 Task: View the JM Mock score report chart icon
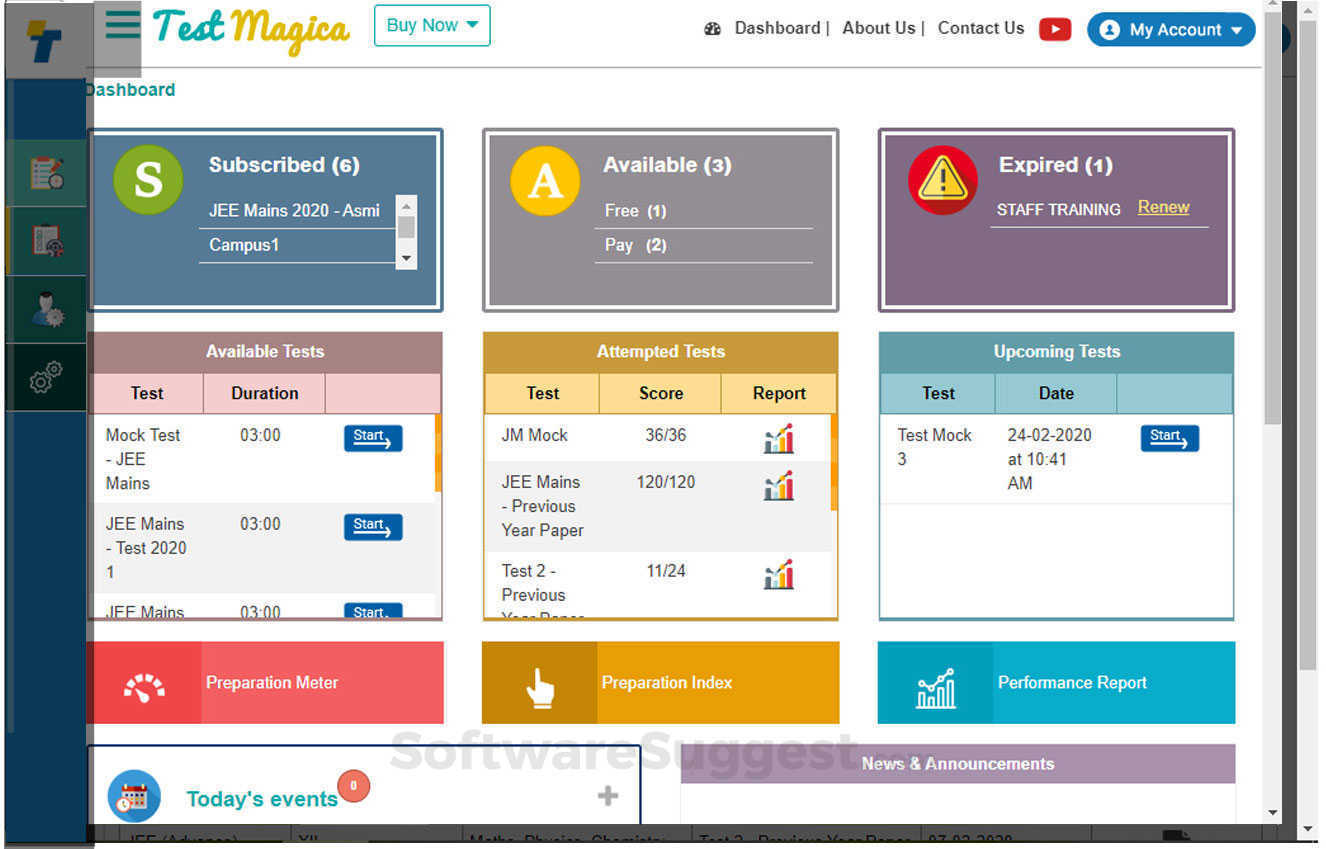pyautogui.click(x=778, y=438)
